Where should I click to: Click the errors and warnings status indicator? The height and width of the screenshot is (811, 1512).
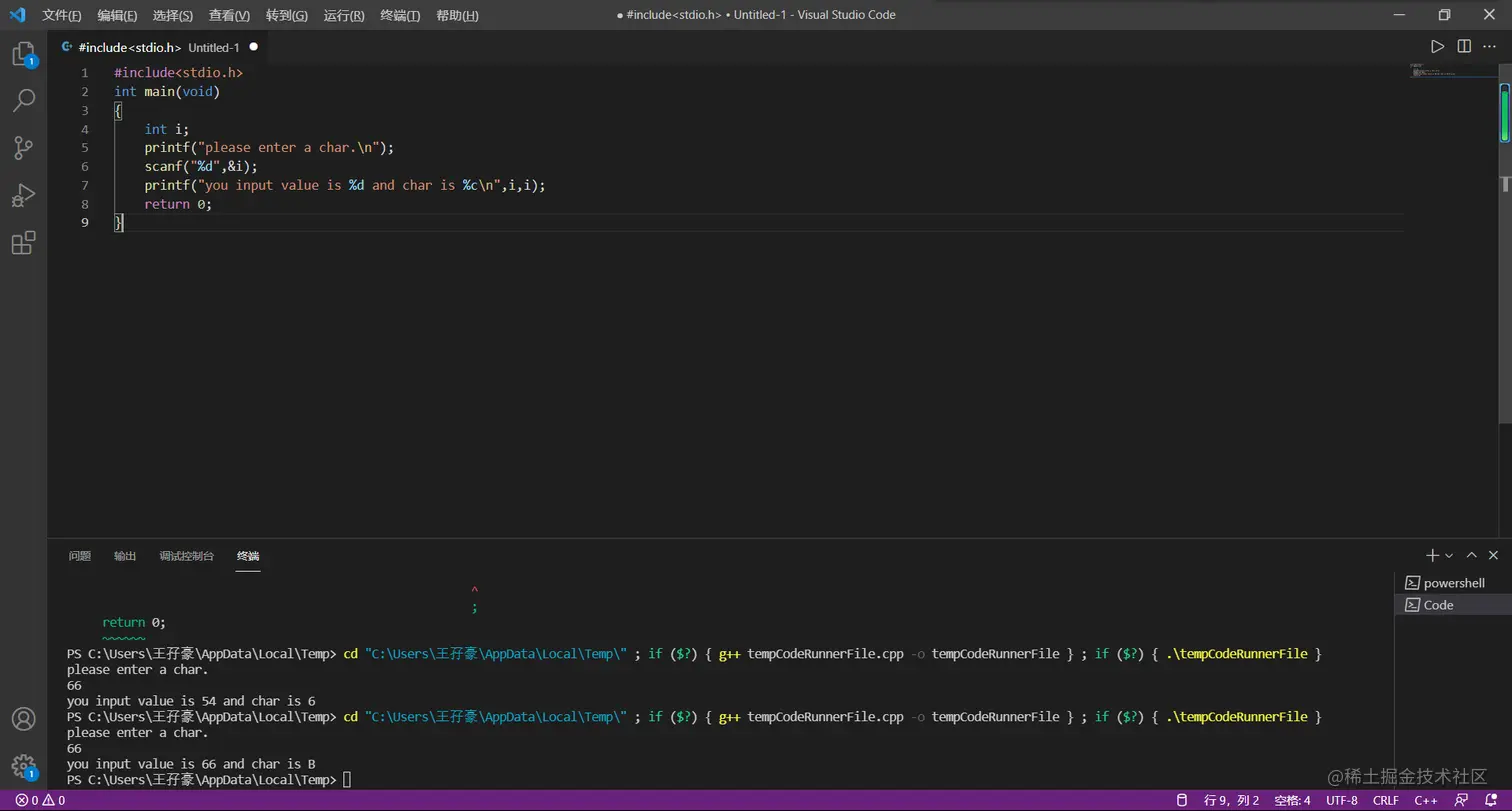pos(40,800)
